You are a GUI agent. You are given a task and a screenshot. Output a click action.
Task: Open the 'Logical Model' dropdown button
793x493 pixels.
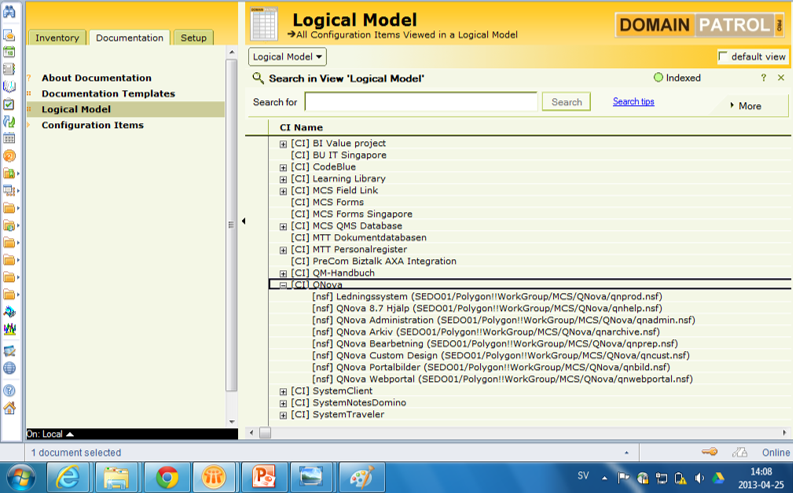[x=287, y=57]
